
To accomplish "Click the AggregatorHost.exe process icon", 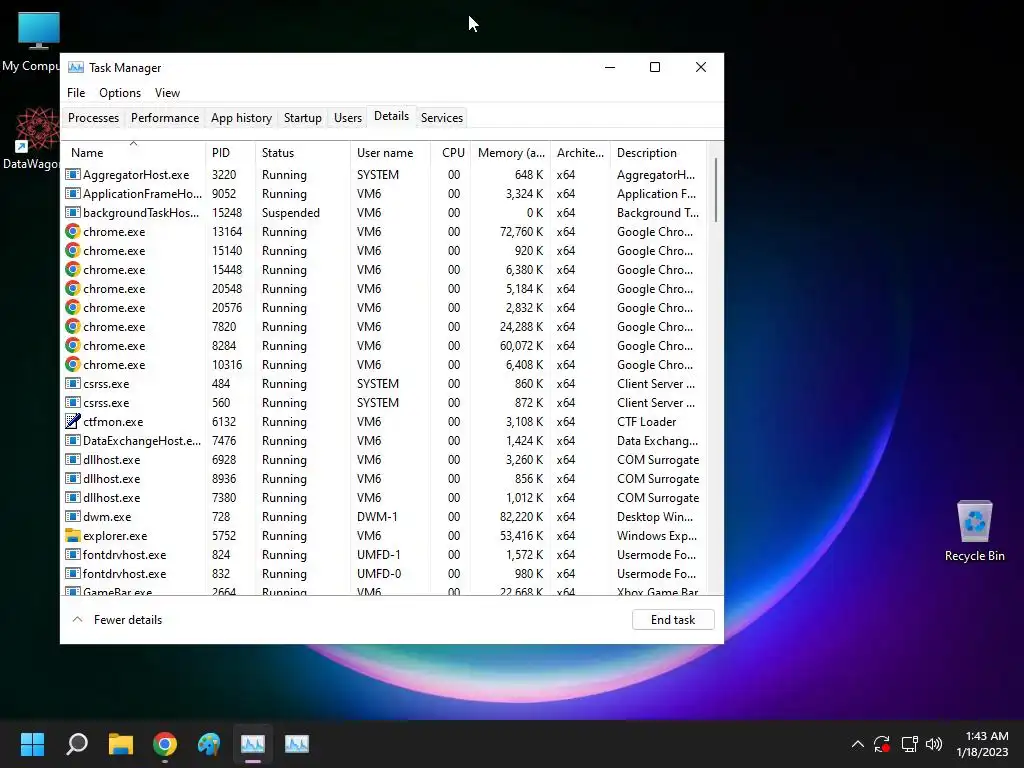I will coord(72,174).
